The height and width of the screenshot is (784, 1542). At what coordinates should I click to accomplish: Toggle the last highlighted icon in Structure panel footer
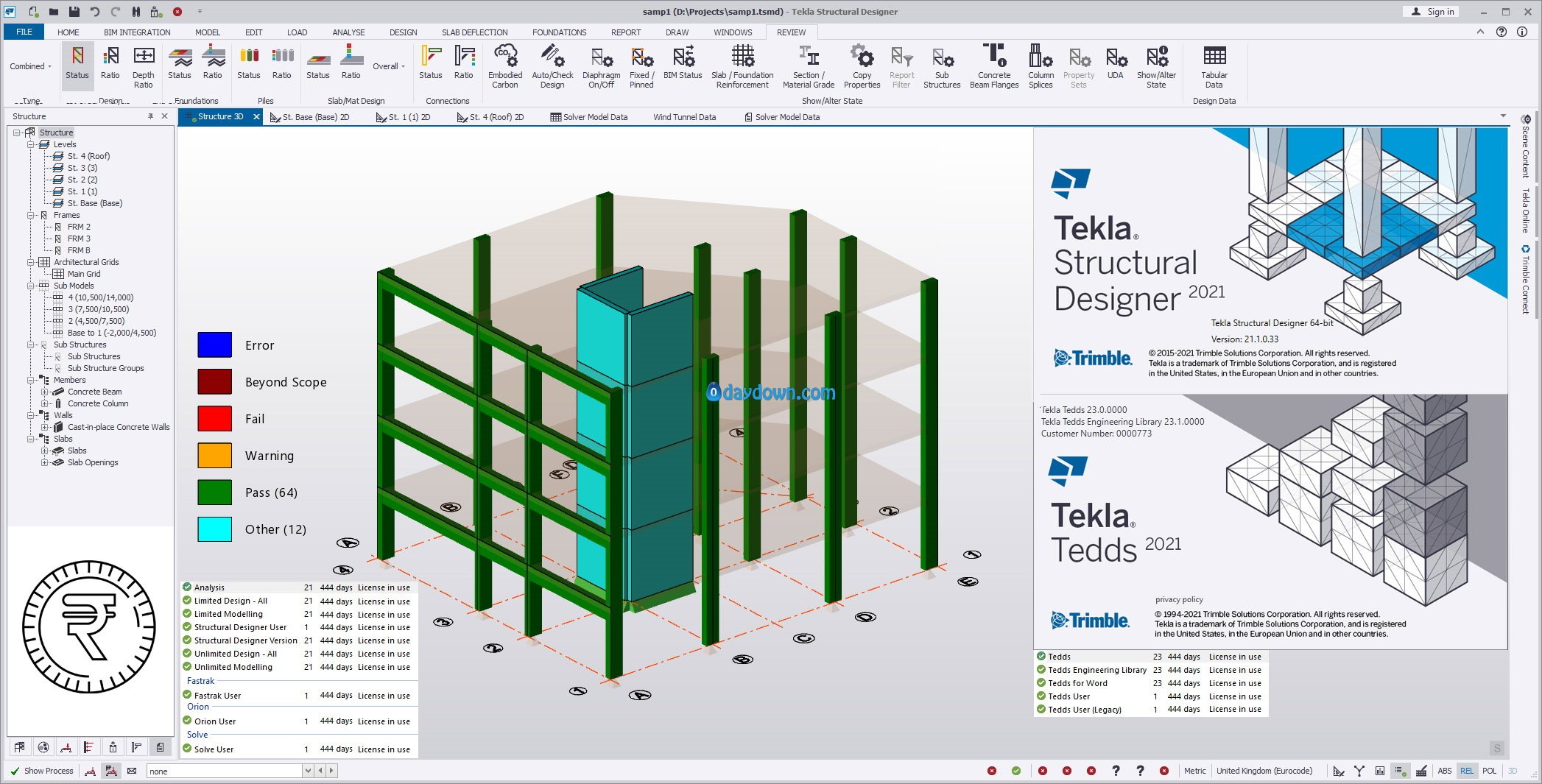[x=160, y=747]
